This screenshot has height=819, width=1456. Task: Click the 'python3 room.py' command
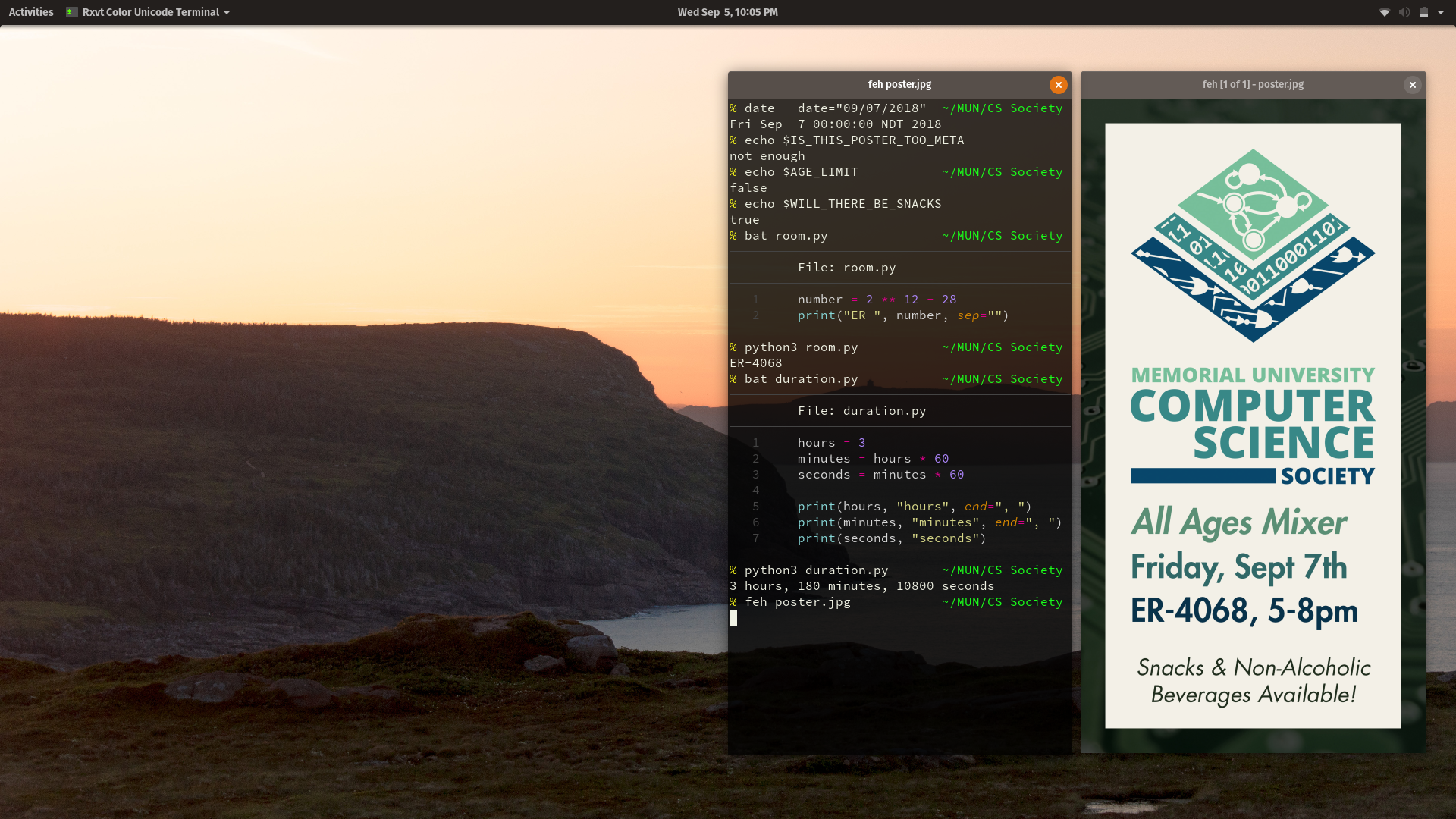(x=802, y=347)
